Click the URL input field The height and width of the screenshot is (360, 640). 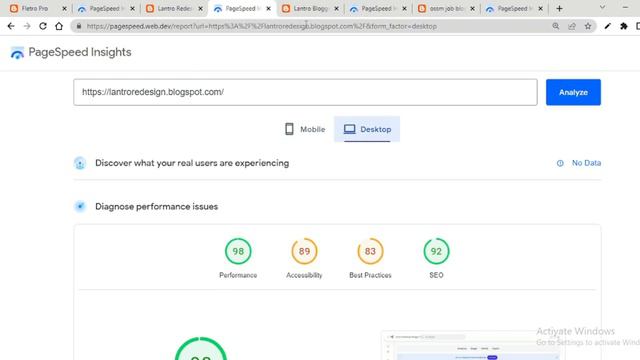[x=305, y=92]
